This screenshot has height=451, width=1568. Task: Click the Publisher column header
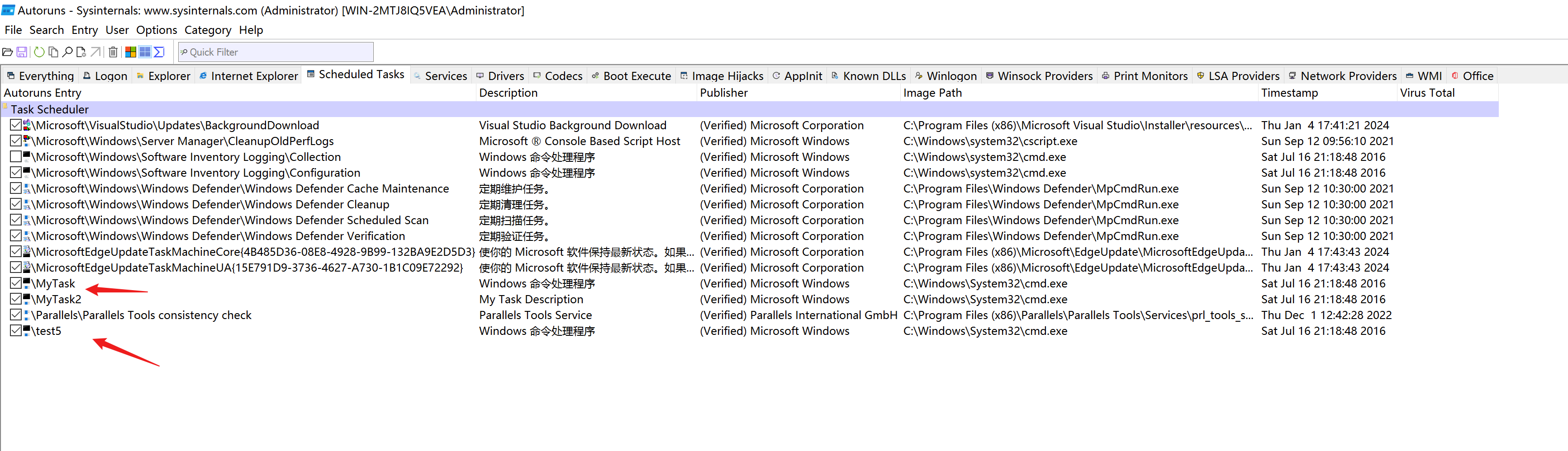click(x=723, y=93)
